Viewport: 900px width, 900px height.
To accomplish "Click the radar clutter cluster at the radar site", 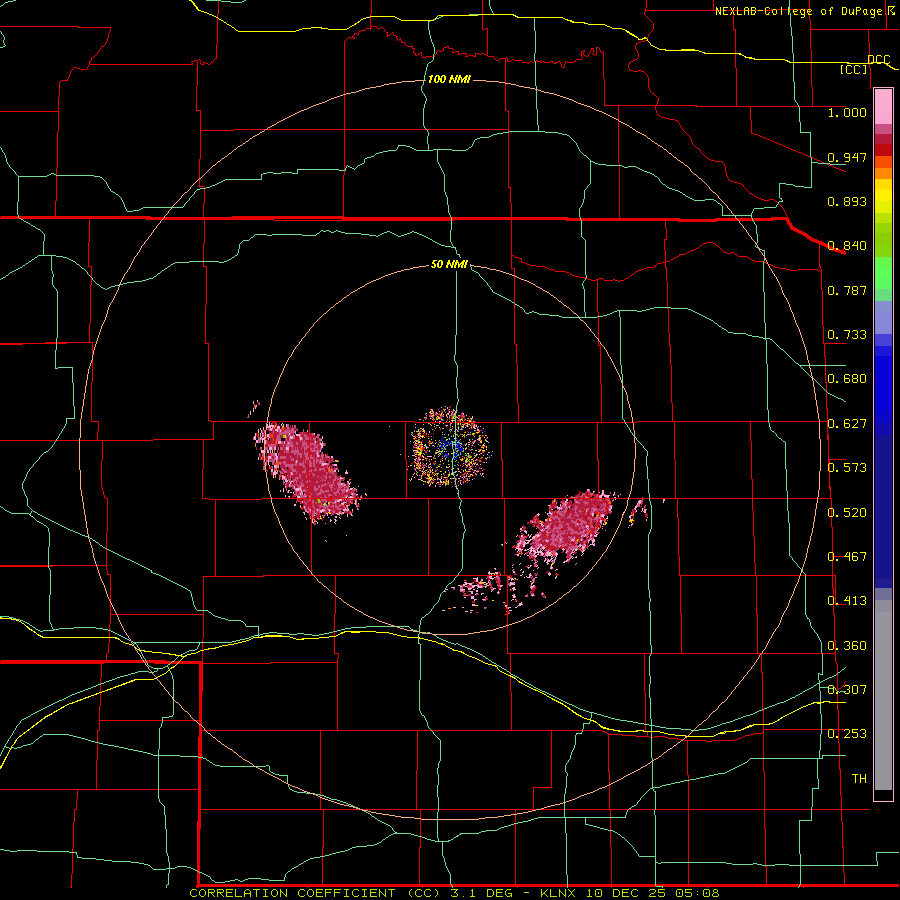I will pos(450,447).
